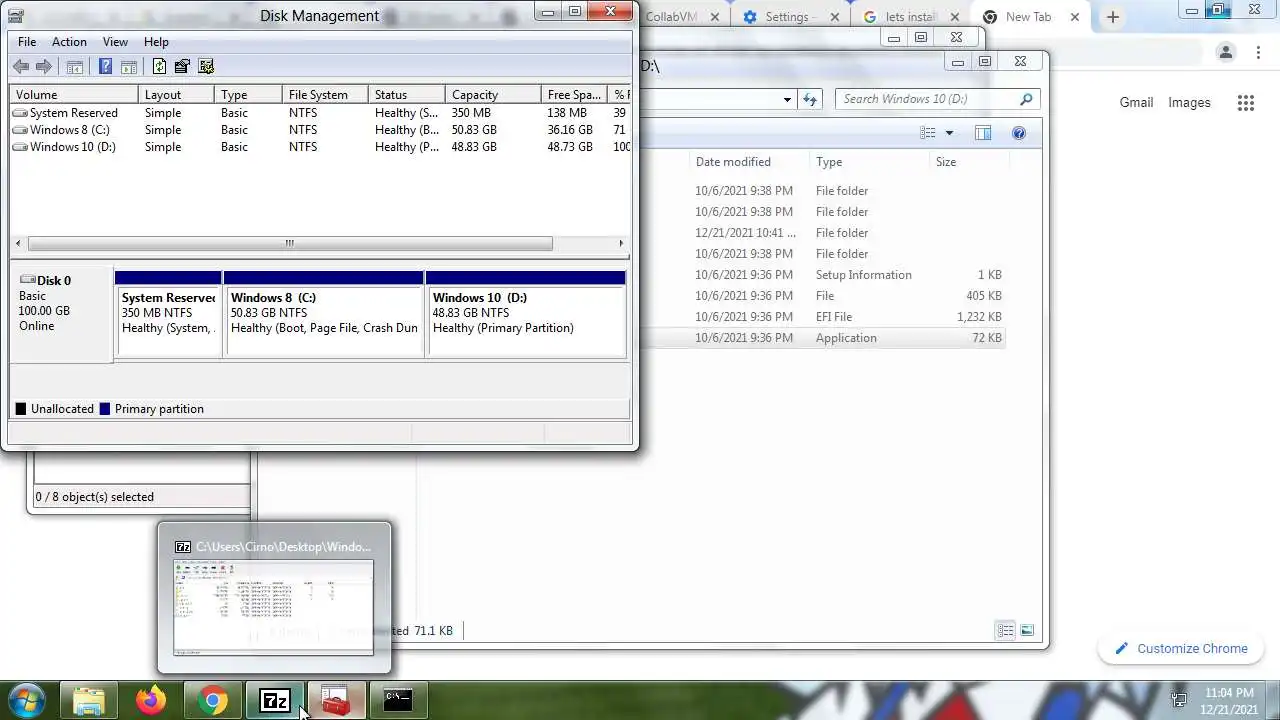The height and width of the screenshot is (720, 1280).
Task: Switch to the 'lets instal' Google search tab
Action: click(910, 17)
